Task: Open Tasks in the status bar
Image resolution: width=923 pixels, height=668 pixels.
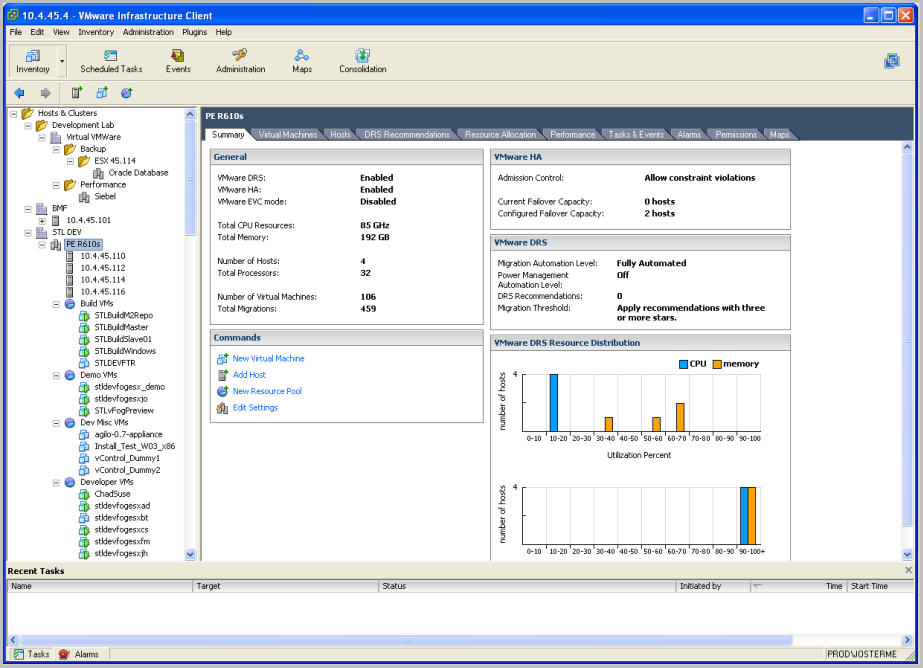Action: click(x=30, y=654)
